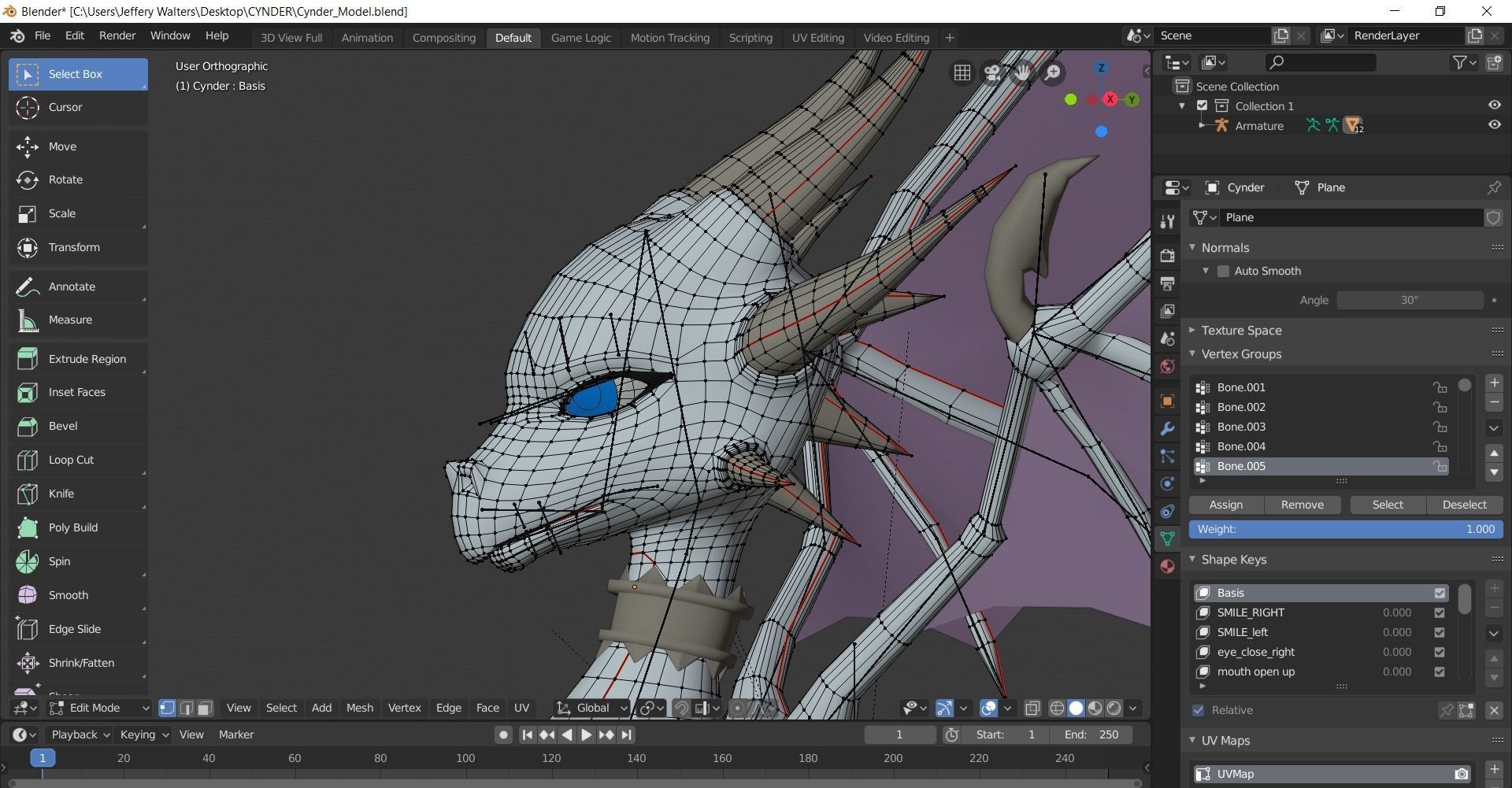Select the Cursor tool
Image resolution: width=1512 pixels, height=788 pixels.
click(78, 107)
